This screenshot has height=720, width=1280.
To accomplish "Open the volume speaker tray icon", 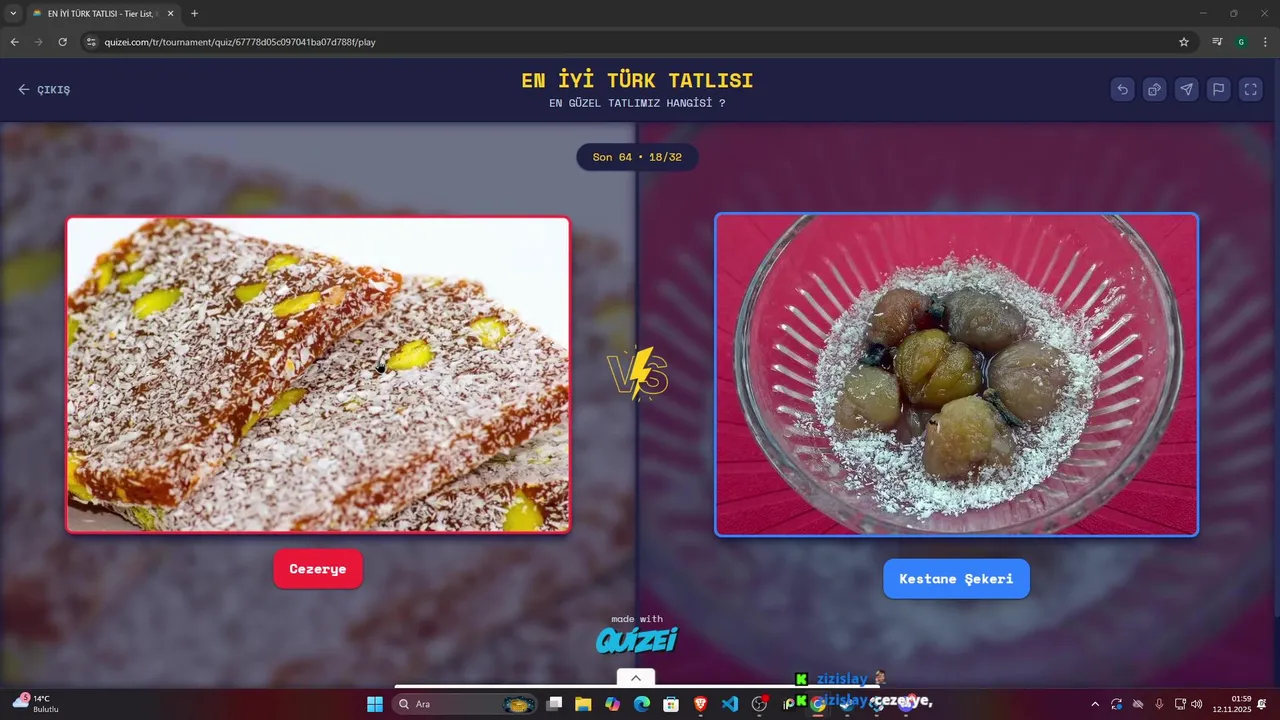I will point(1197,704).
